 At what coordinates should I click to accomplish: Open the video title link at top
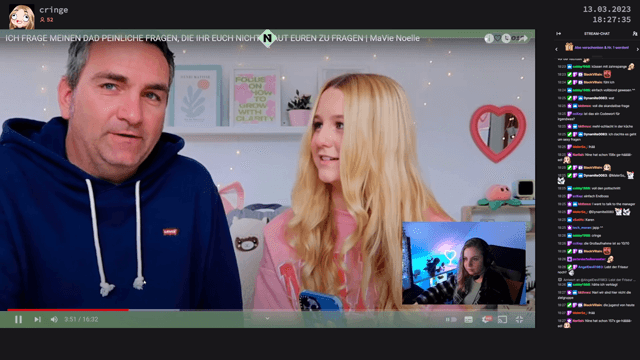(212, 38)
